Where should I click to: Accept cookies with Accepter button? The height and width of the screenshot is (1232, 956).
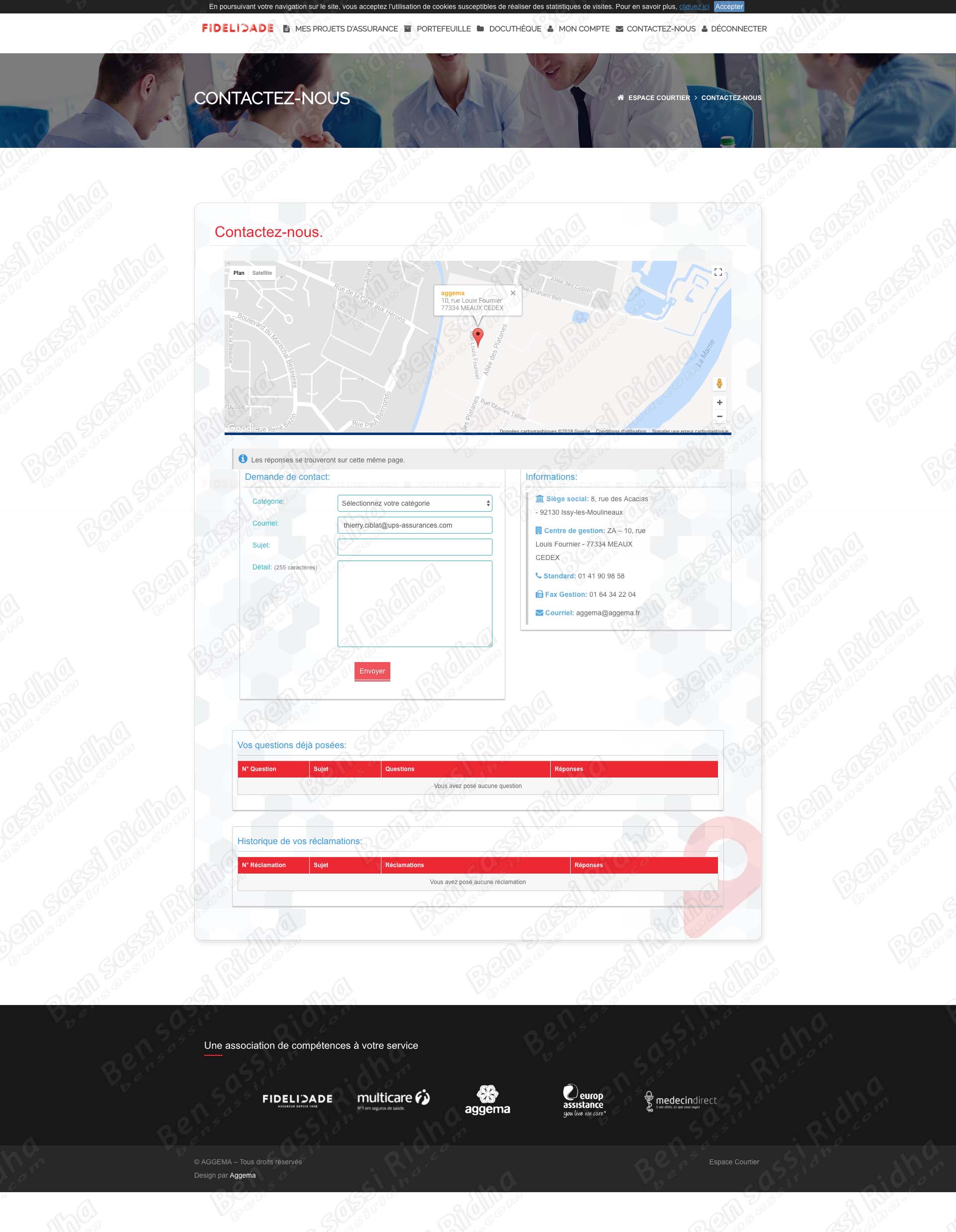point(728,7)
